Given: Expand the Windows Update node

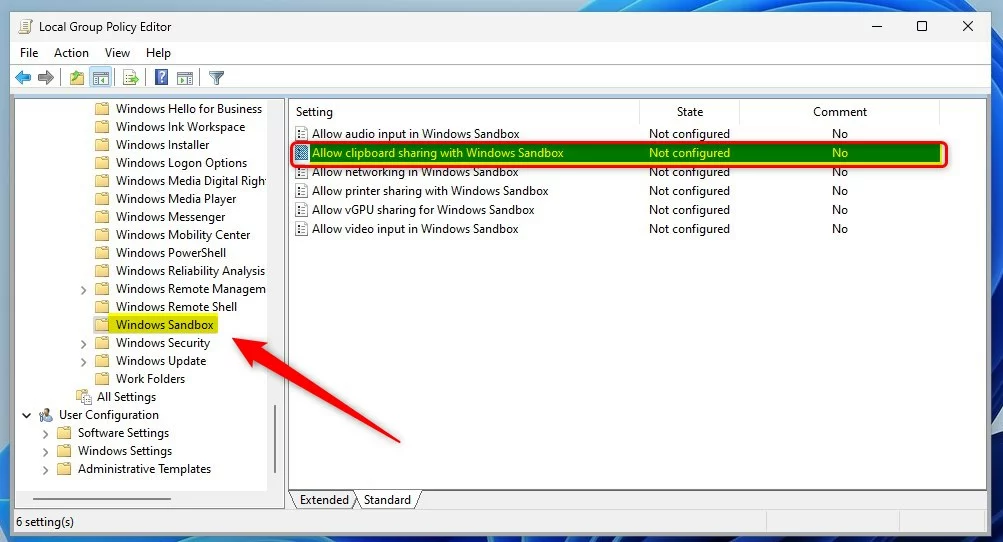Looking at the screenshot, I should (x=83, y=362).
